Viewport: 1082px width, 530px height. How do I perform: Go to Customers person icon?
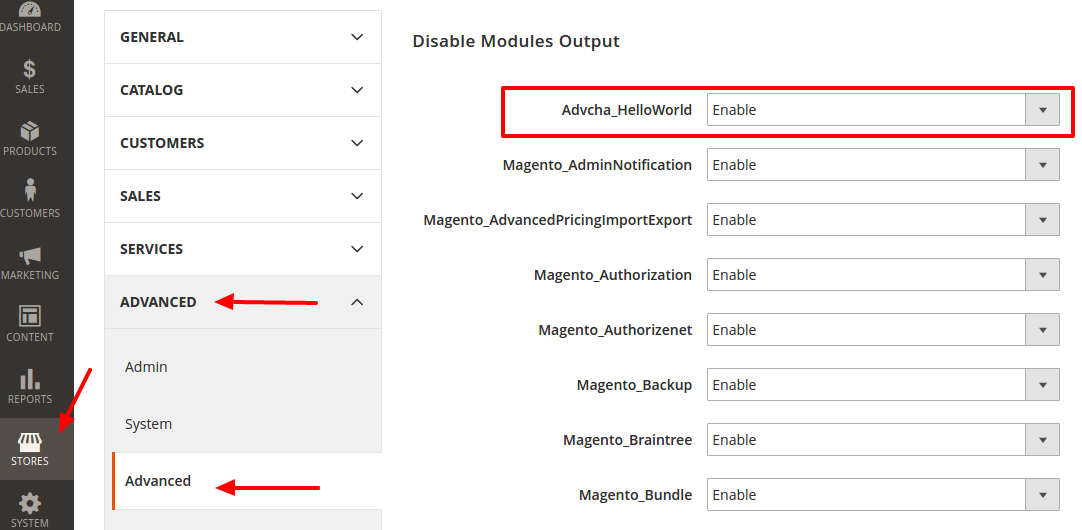30,193
